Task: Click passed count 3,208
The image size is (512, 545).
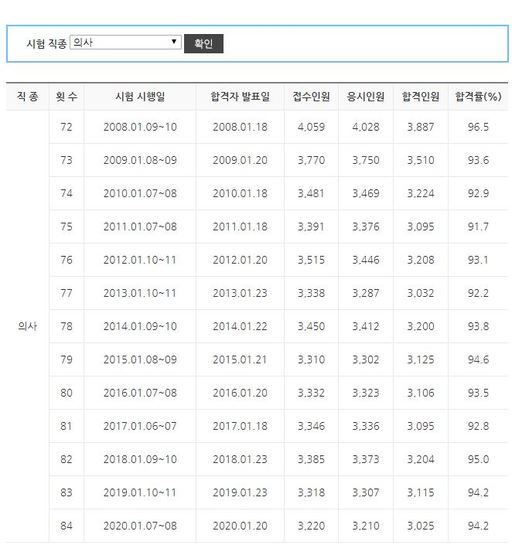Action: point(421,260)
